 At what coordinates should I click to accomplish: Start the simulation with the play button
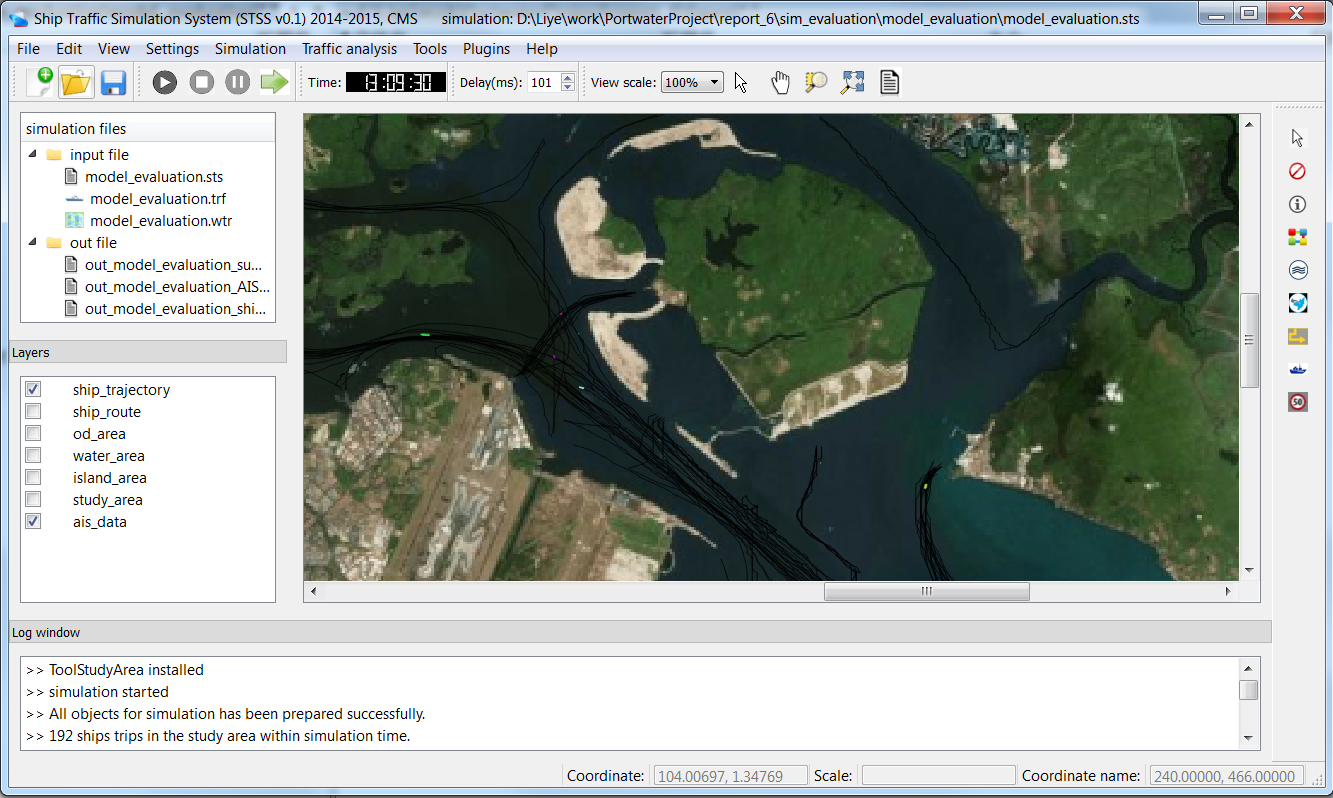165,83
